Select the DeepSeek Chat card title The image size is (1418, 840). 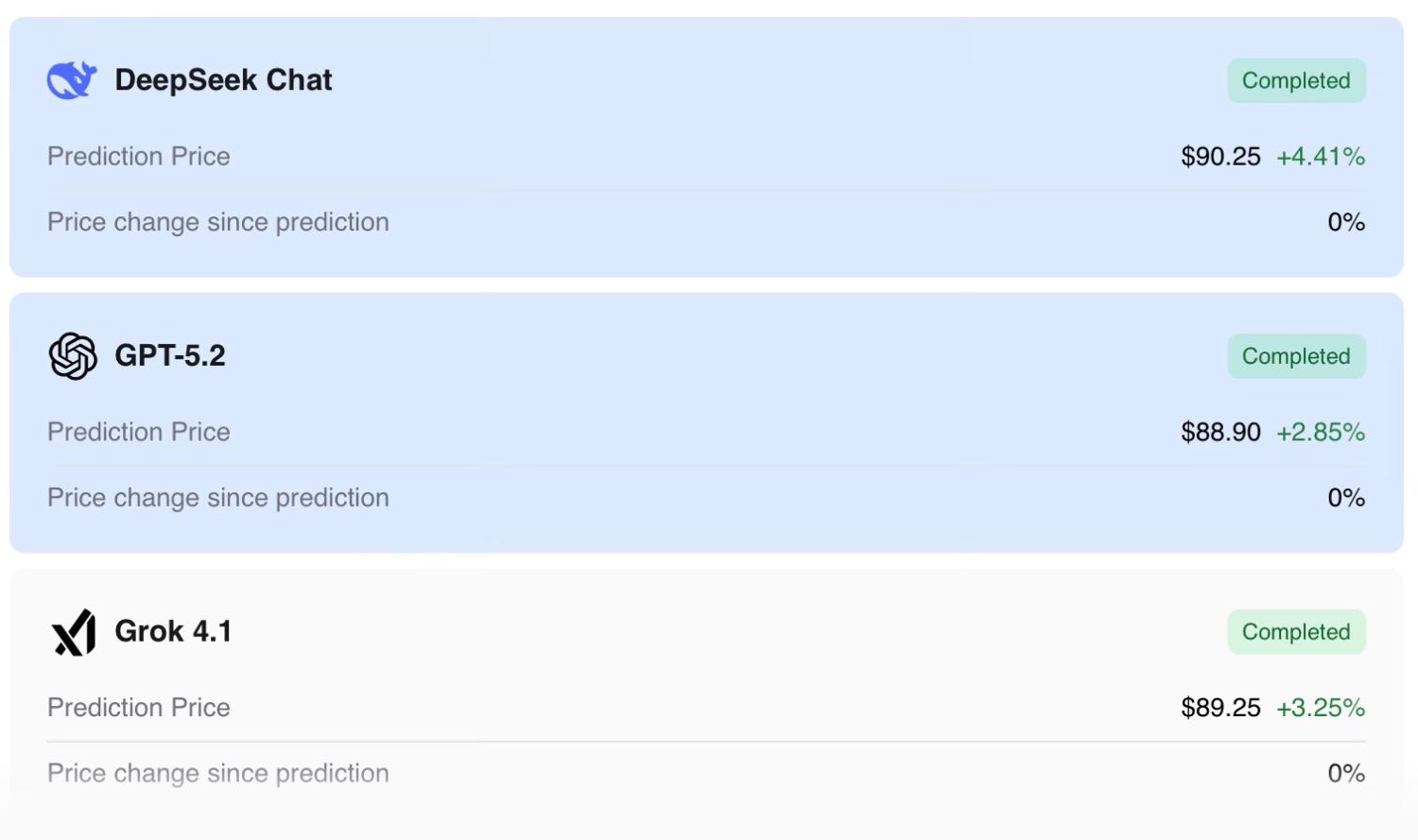[x=223, y=80]
